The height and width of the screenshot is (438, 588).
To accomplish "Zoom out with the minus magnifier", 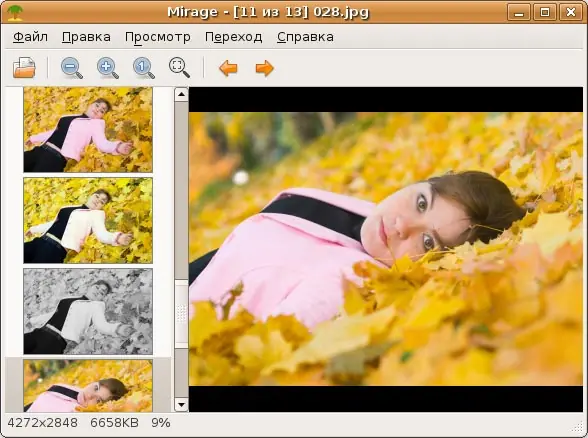I will 71,68.
